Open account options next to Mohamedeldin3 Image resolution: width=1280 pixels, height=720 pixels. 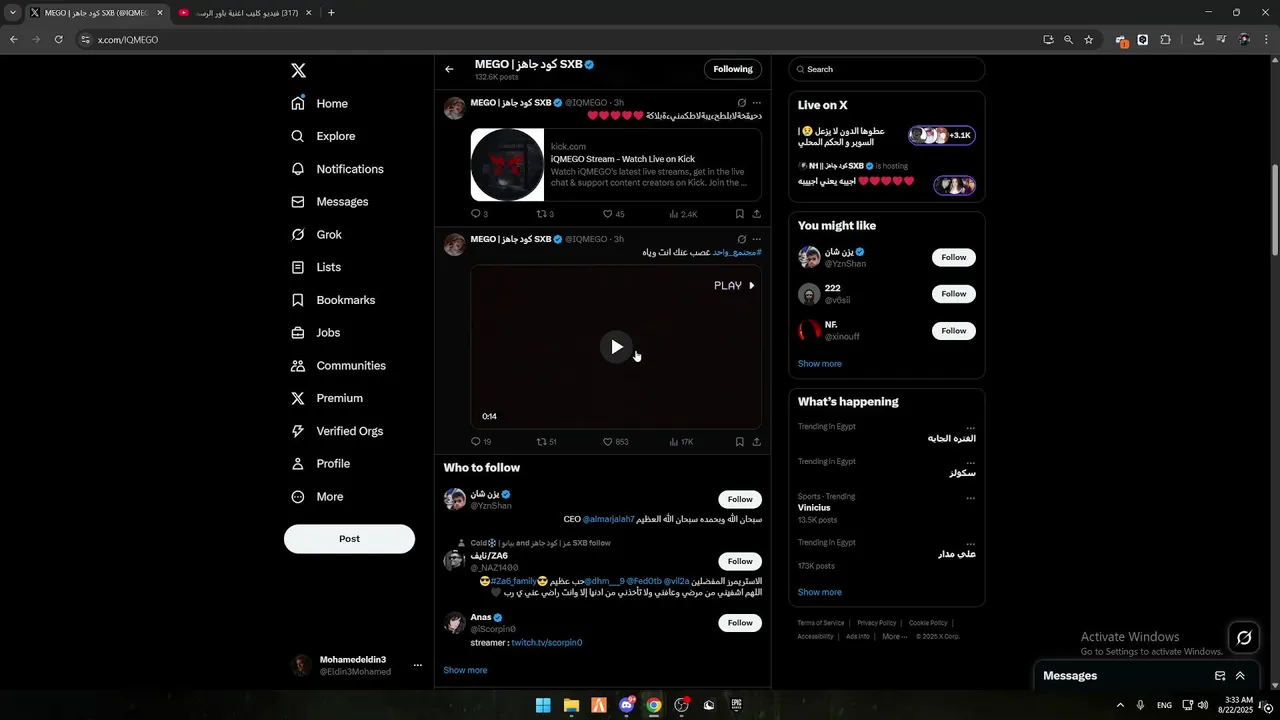point(418,665)
